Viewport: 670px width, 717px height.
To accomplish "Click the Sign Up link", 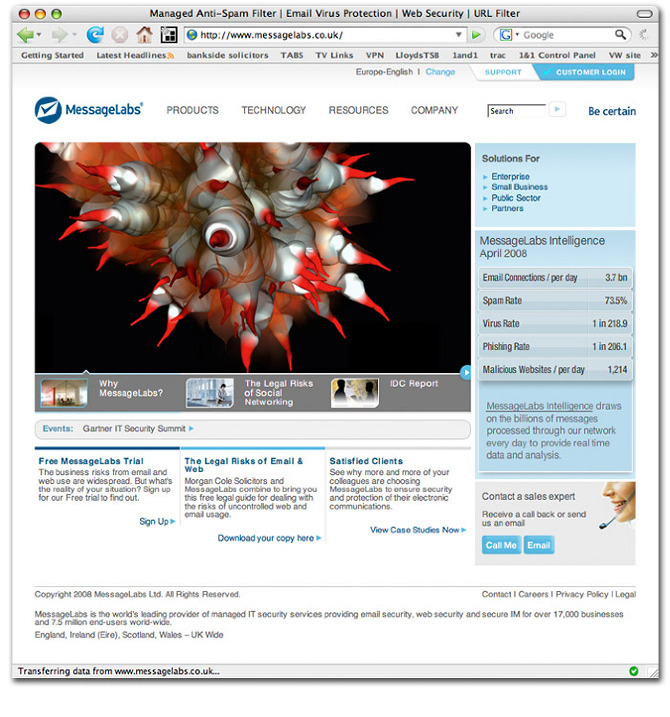I will (x=157, y=521).
